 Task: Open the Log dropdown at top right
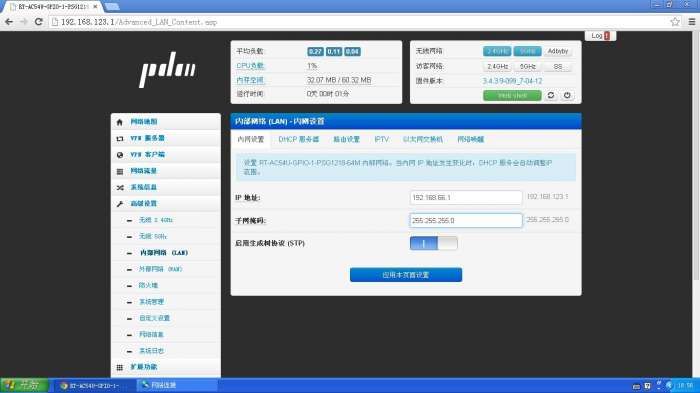(x=600, y=36)
